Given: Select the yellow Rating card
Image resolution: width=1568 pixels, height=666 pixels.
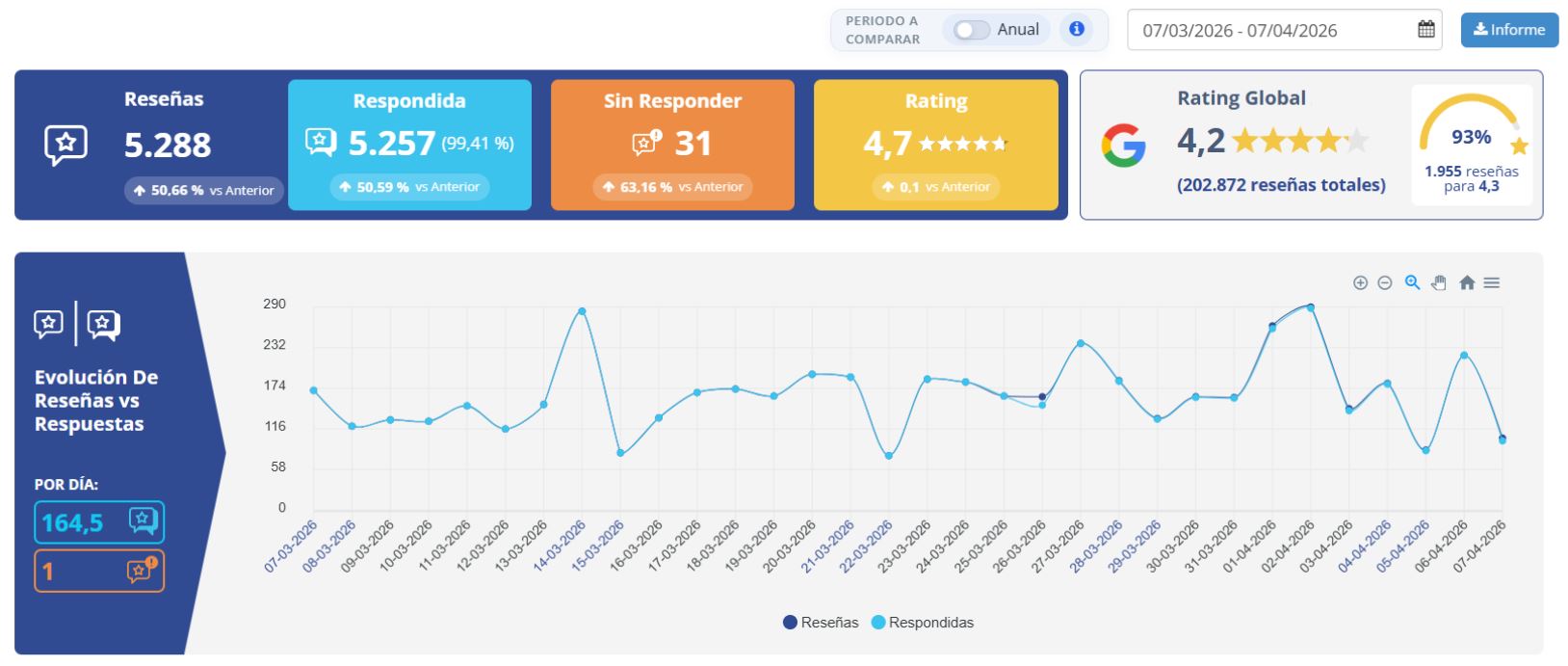Looking at the screenshot, I should tap(935, 145).
